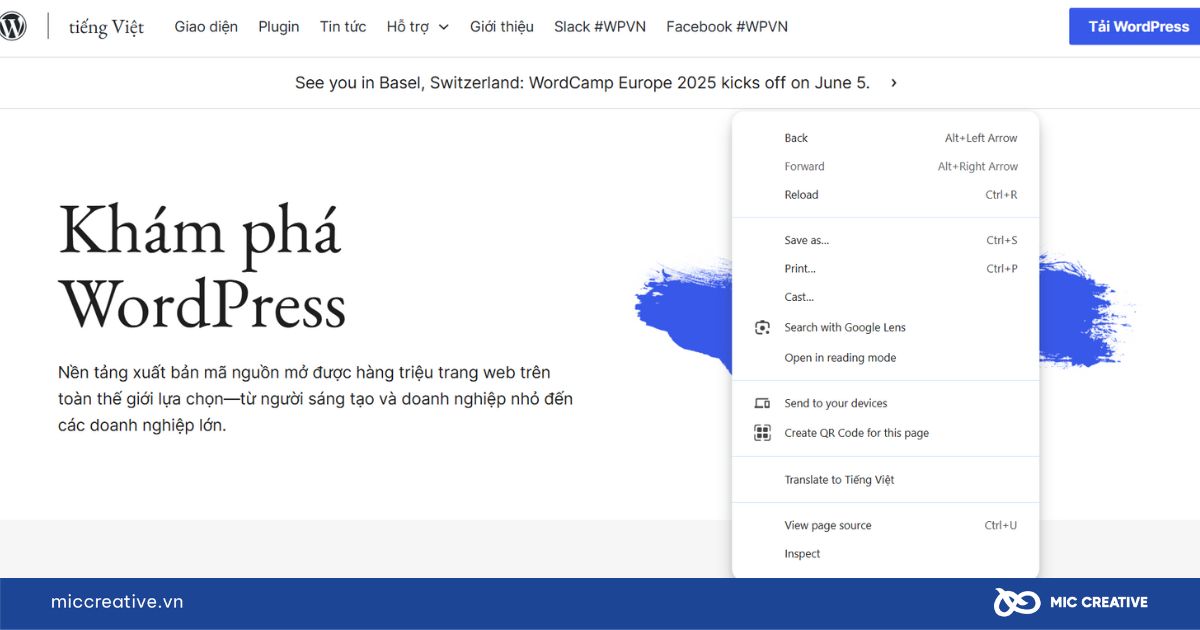Choose Inspect from the context menu
Image resolution: width=1200 pixels, height=630 pixels.
(886, 554)
